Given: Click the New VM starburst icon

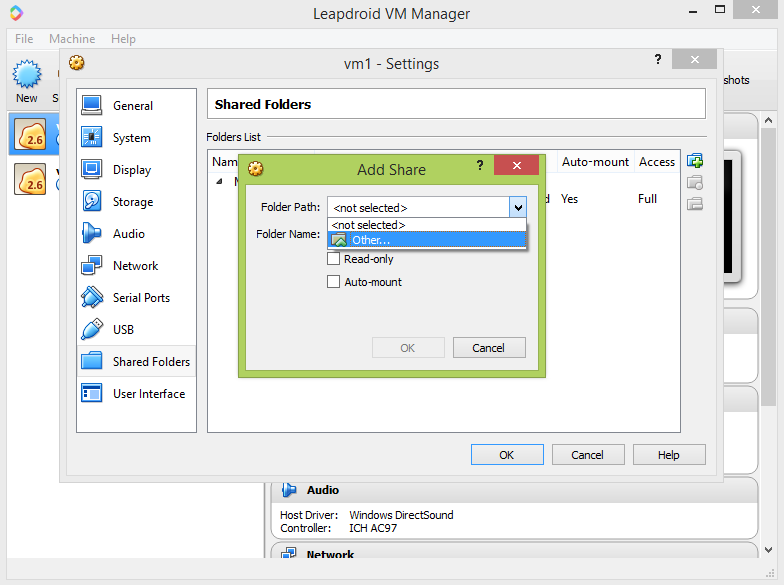Looking at the screenshot, I should tap(26, 74).
